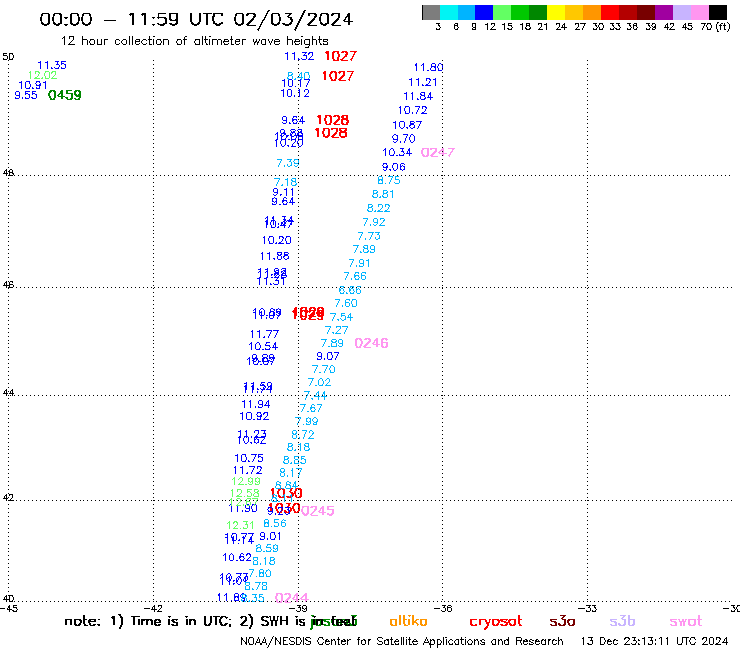Select the purple swatch in the color scale
The height and width of the screenshot is (650, 740).
pos(664,12)
